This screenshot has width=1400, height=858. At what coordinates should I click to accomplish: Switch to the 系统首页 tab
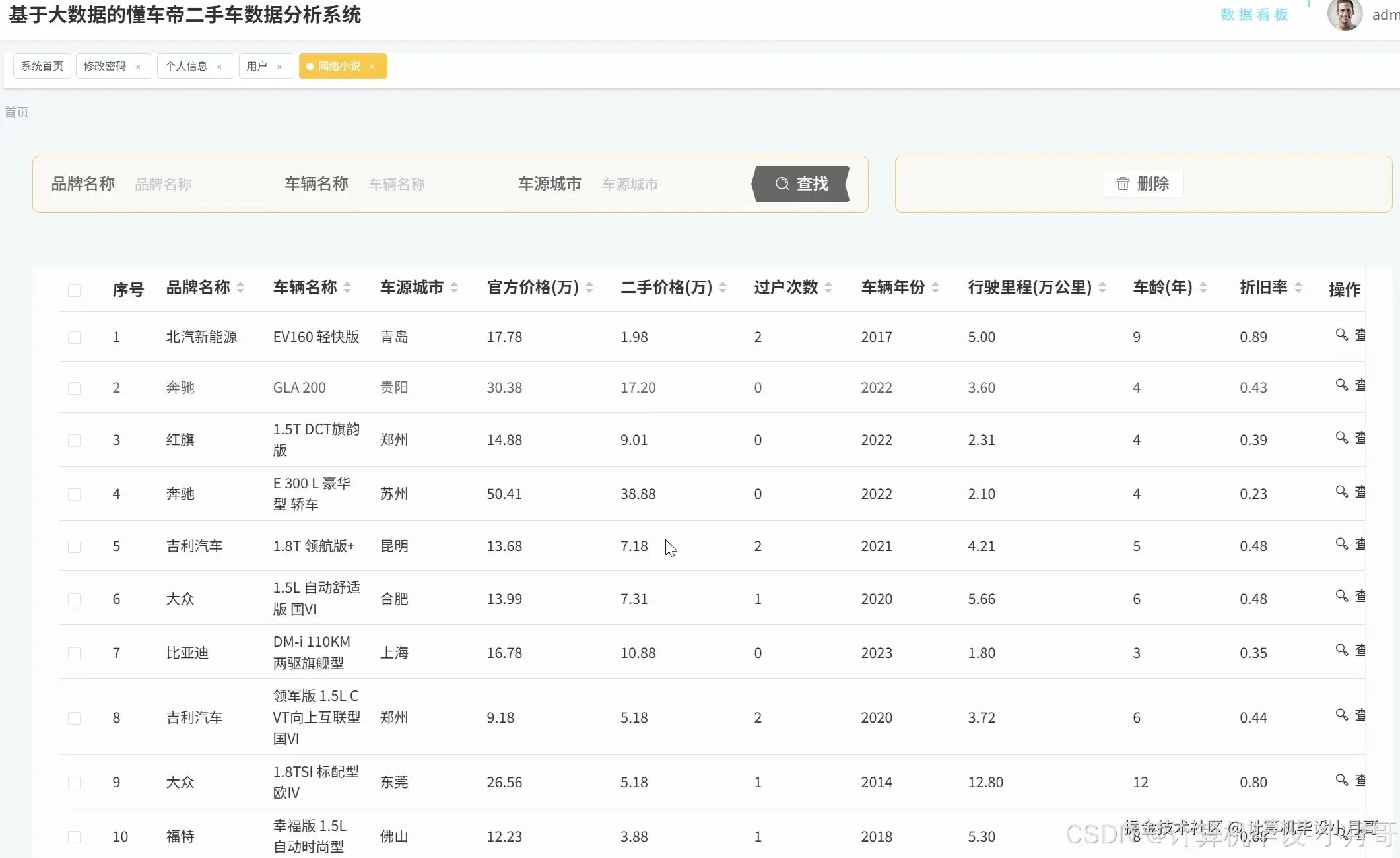tap(42, 66)
